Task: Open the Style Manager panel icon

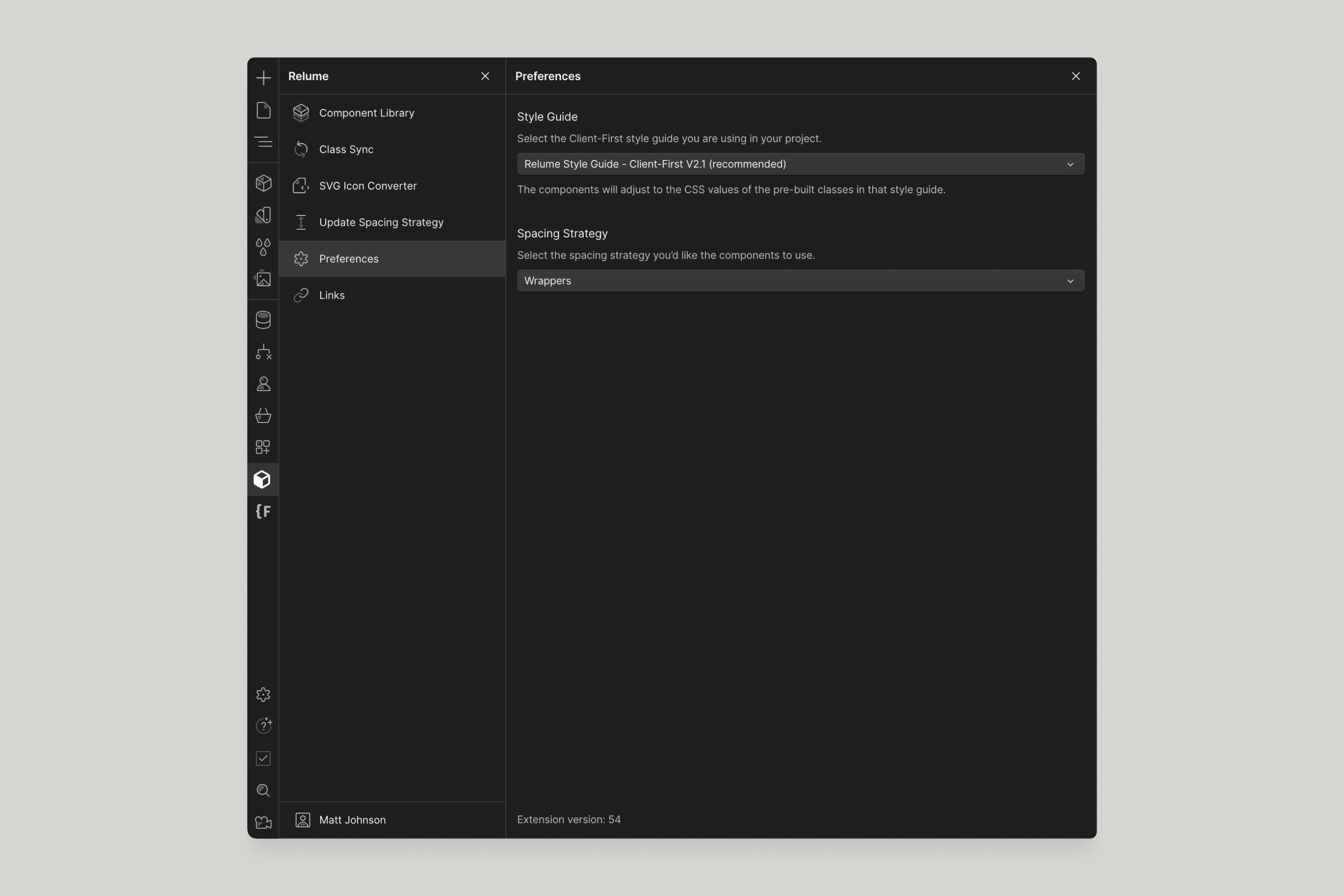Action: coord(263,215)
